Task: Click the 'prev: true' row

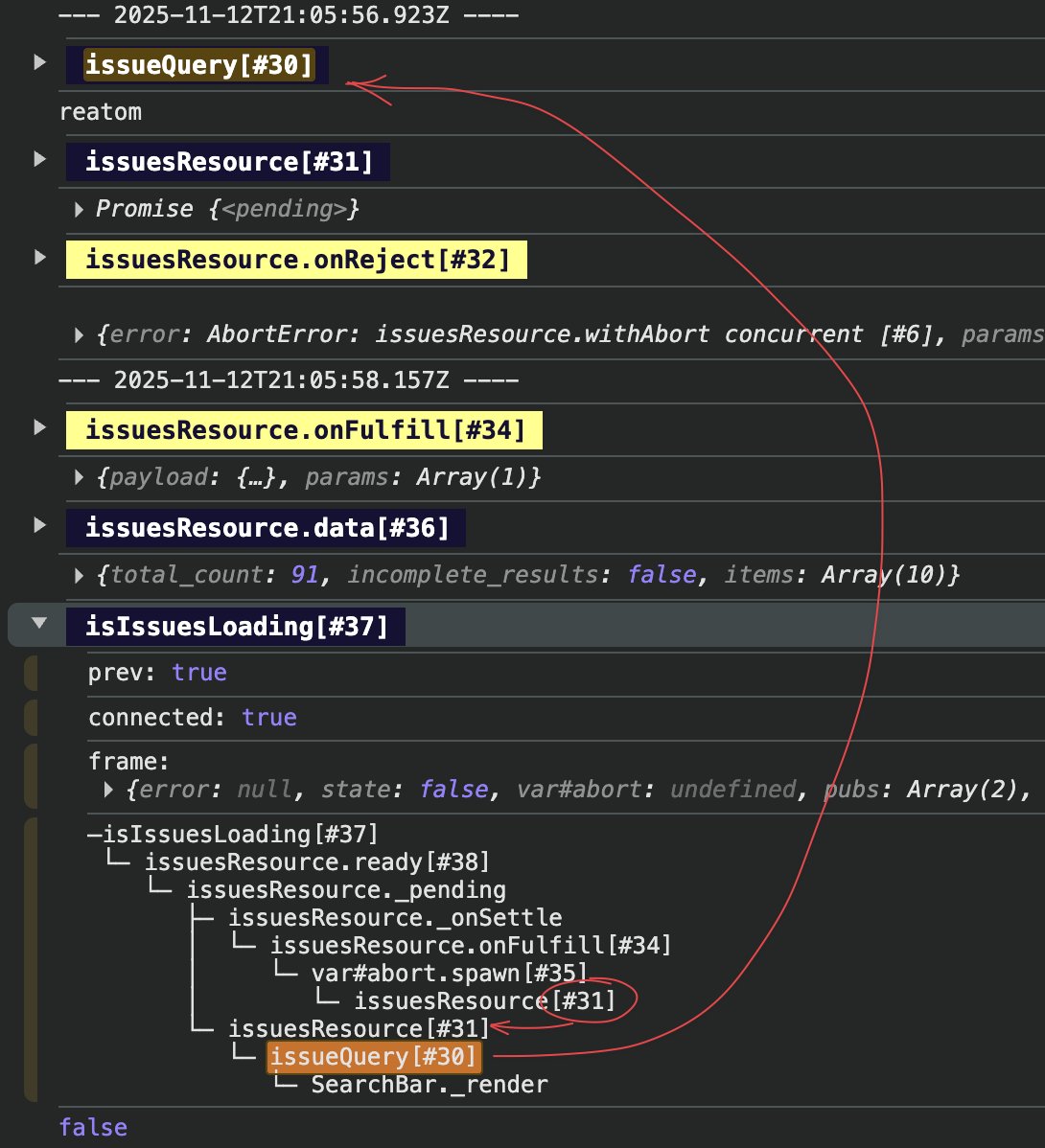Action: 156,672
